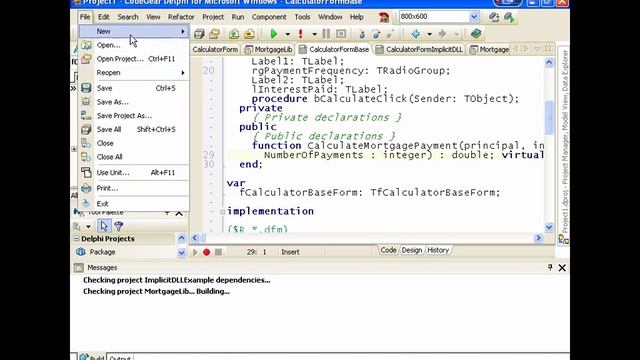
Task: Close the Messages panel
Action: [562, 268]
